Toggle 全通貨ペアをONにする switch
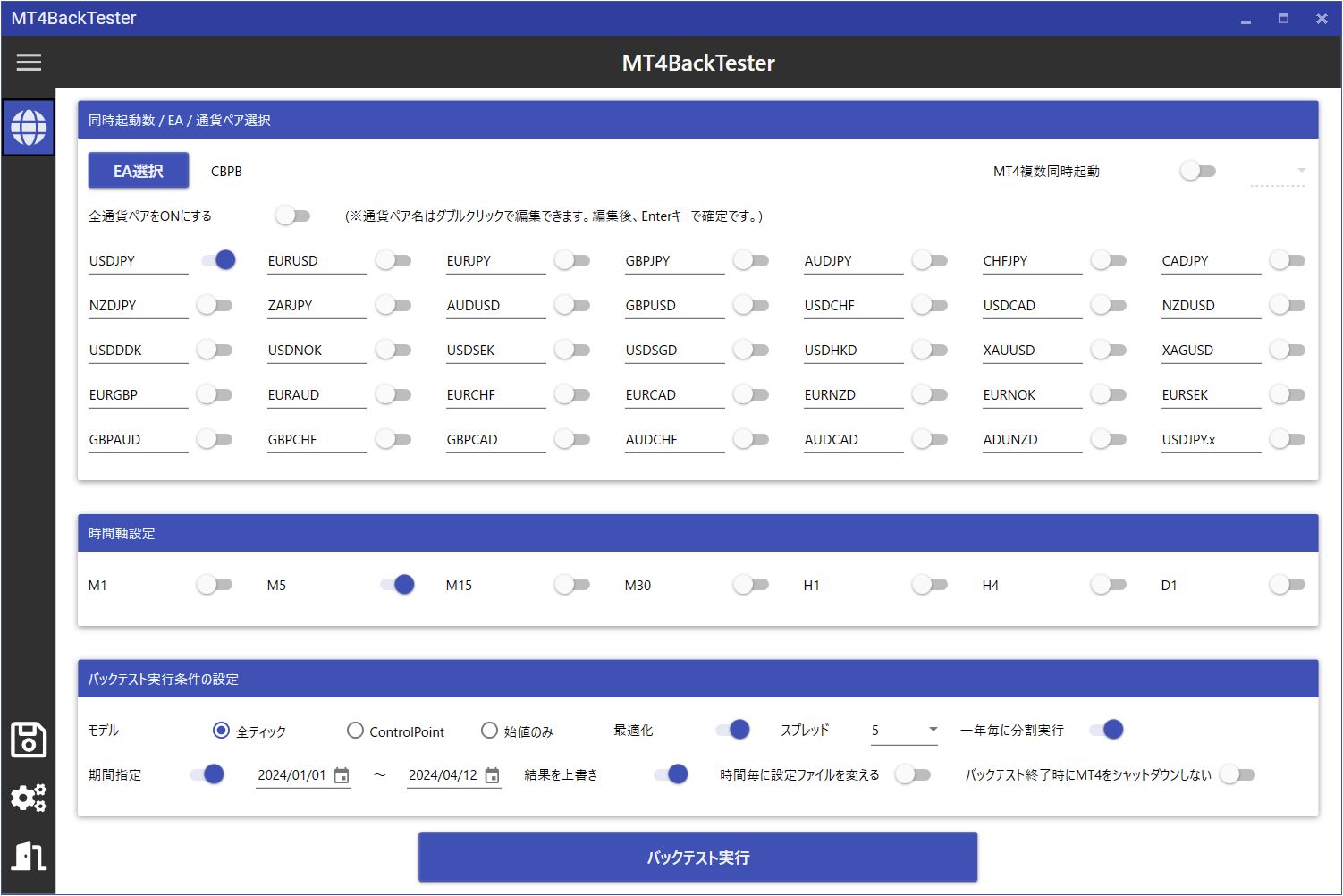The height and width of the screenshot is (896, 1343). (293, 216)
